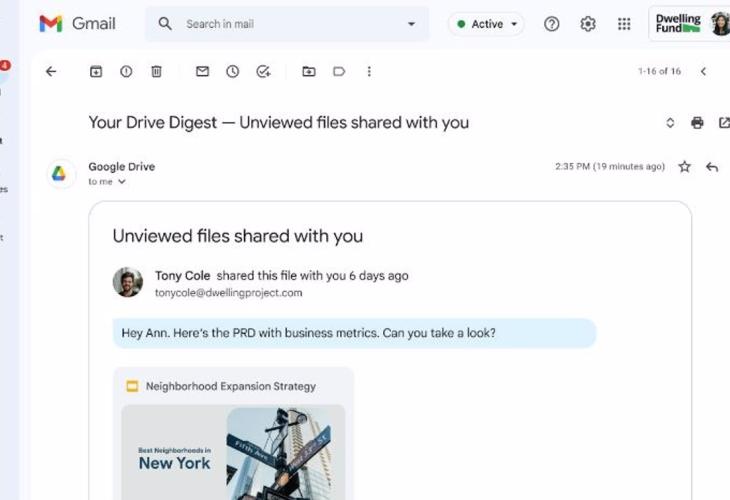Viewport: 730px width, 500px height.
Task: Delete the Drive Digest email
Action: click(x=156, y=72)
